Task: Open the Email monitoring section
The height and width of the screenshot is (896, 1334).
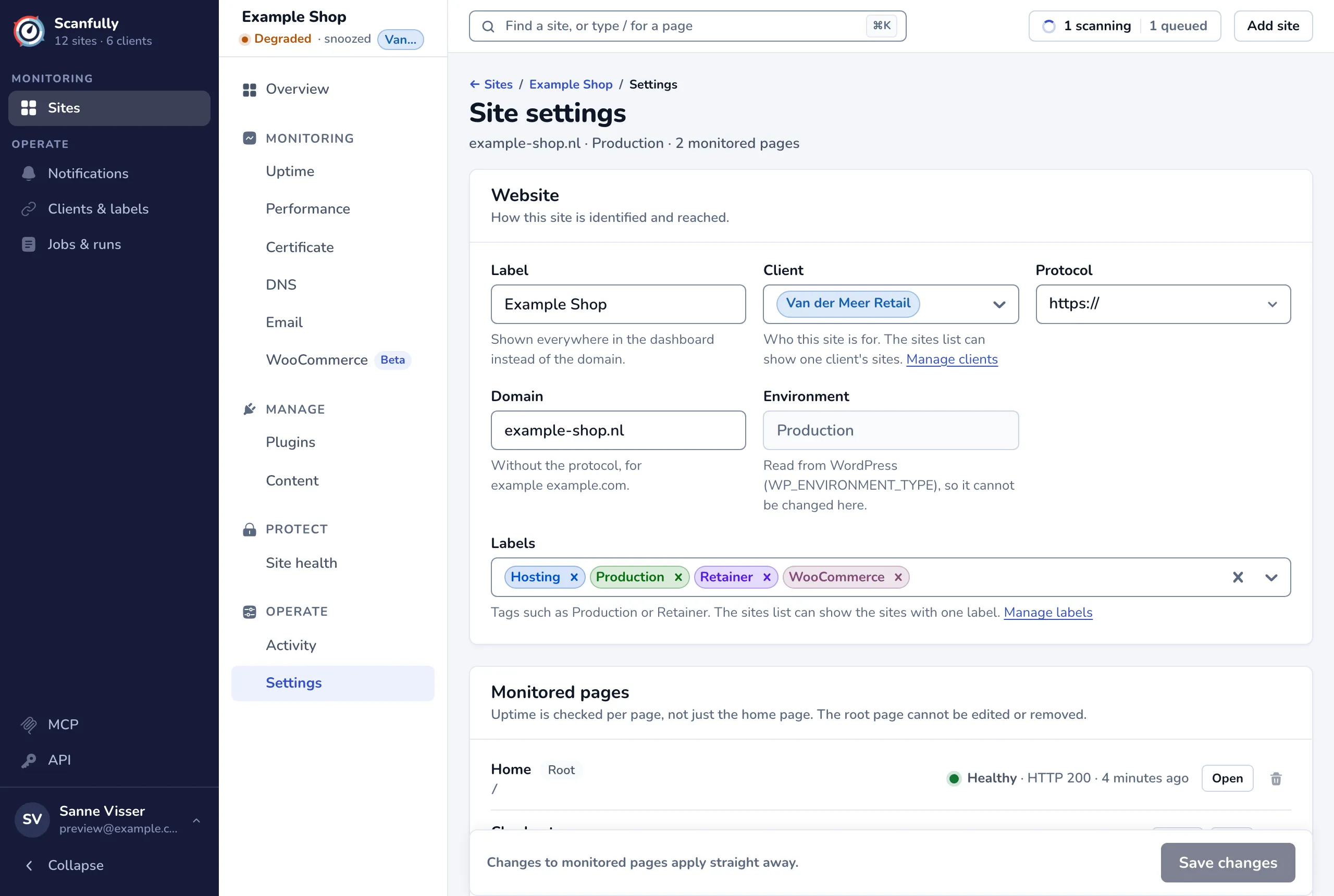Action: [x=332, y=322]
